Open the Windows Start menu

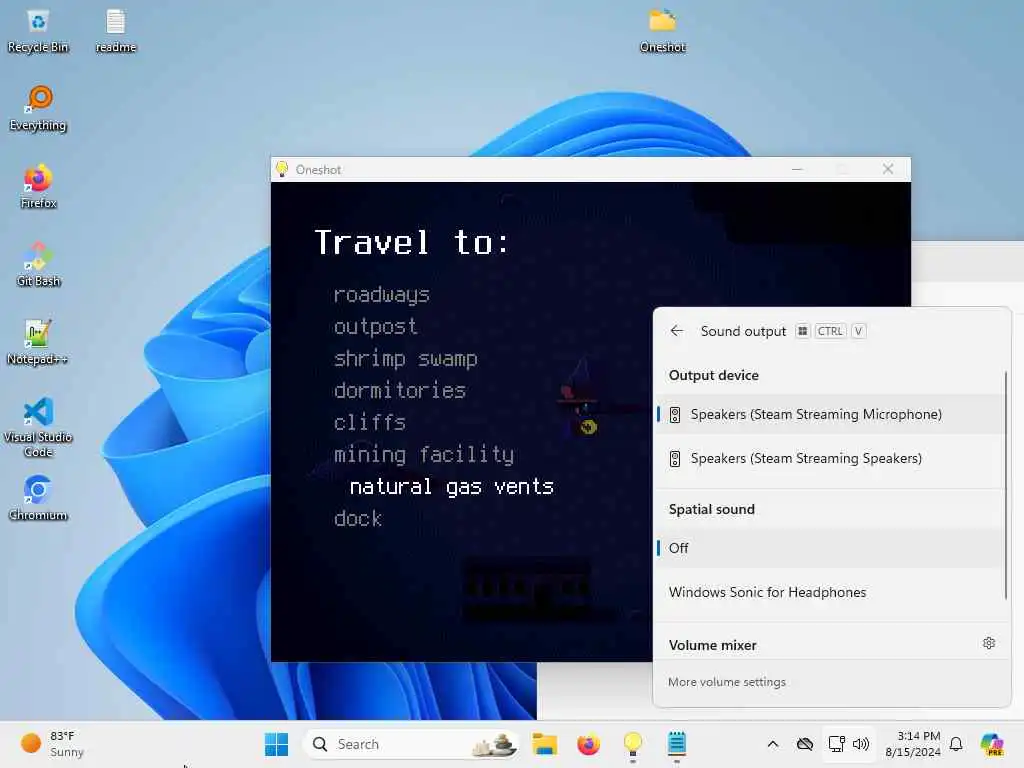pos(276,744)
